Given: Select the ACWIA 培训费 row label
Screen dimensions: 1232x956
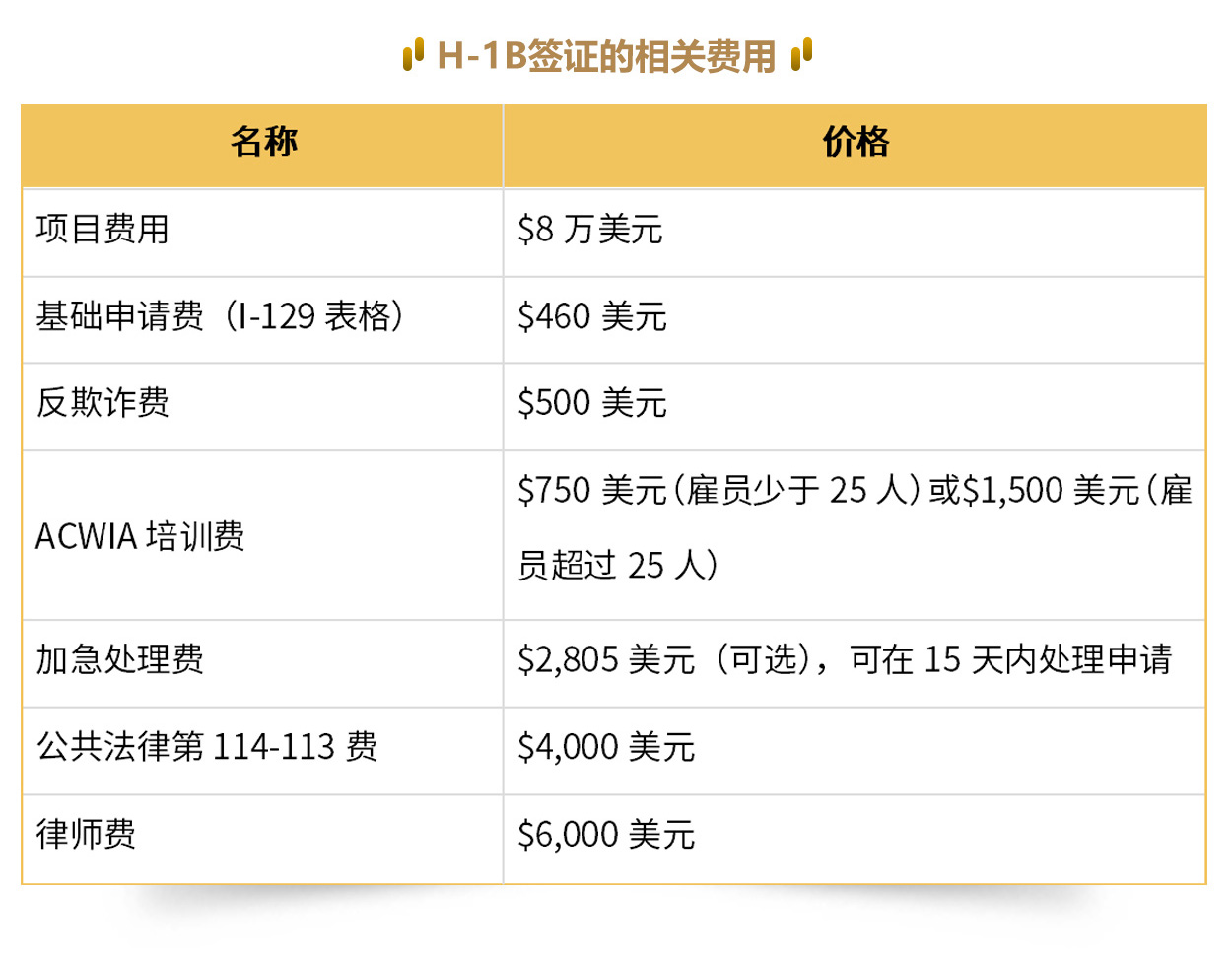Looking at the screenshot, I should pos(140,536).
